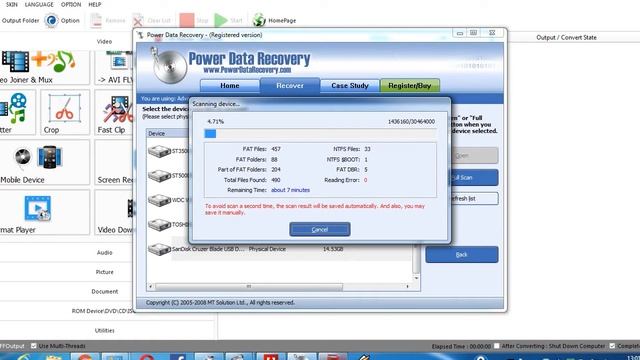640x360 pixels.
Task: Open the Opera icon in taskbar
Action: click(x=147, y=357)
